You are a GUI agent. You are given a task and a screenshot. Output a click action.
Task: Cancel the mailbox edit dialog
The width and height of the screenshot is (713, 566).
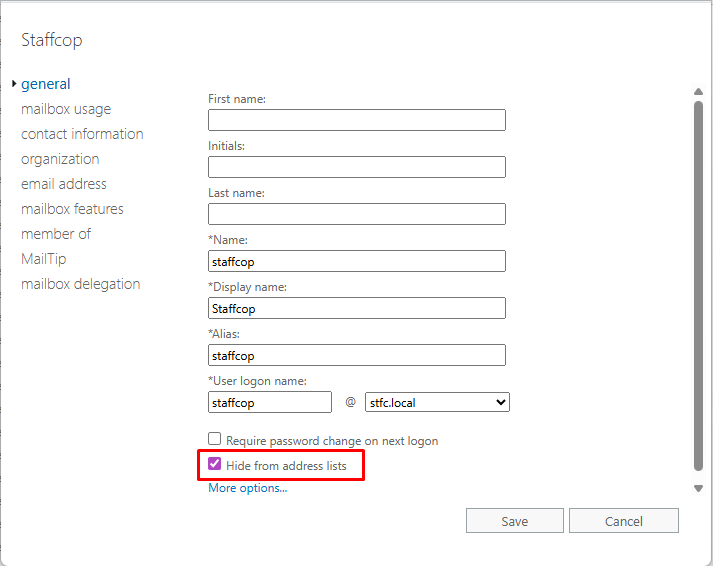[x=623, y=521]
